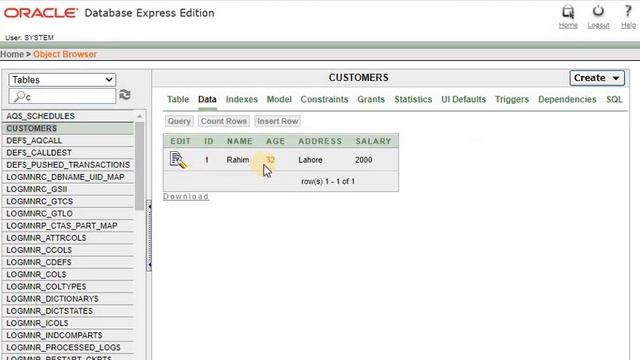The height and width of the screenshot is (360, 640).
Task: Open the Grants tab
Action: pyautogui.click(x=371, y=99)
